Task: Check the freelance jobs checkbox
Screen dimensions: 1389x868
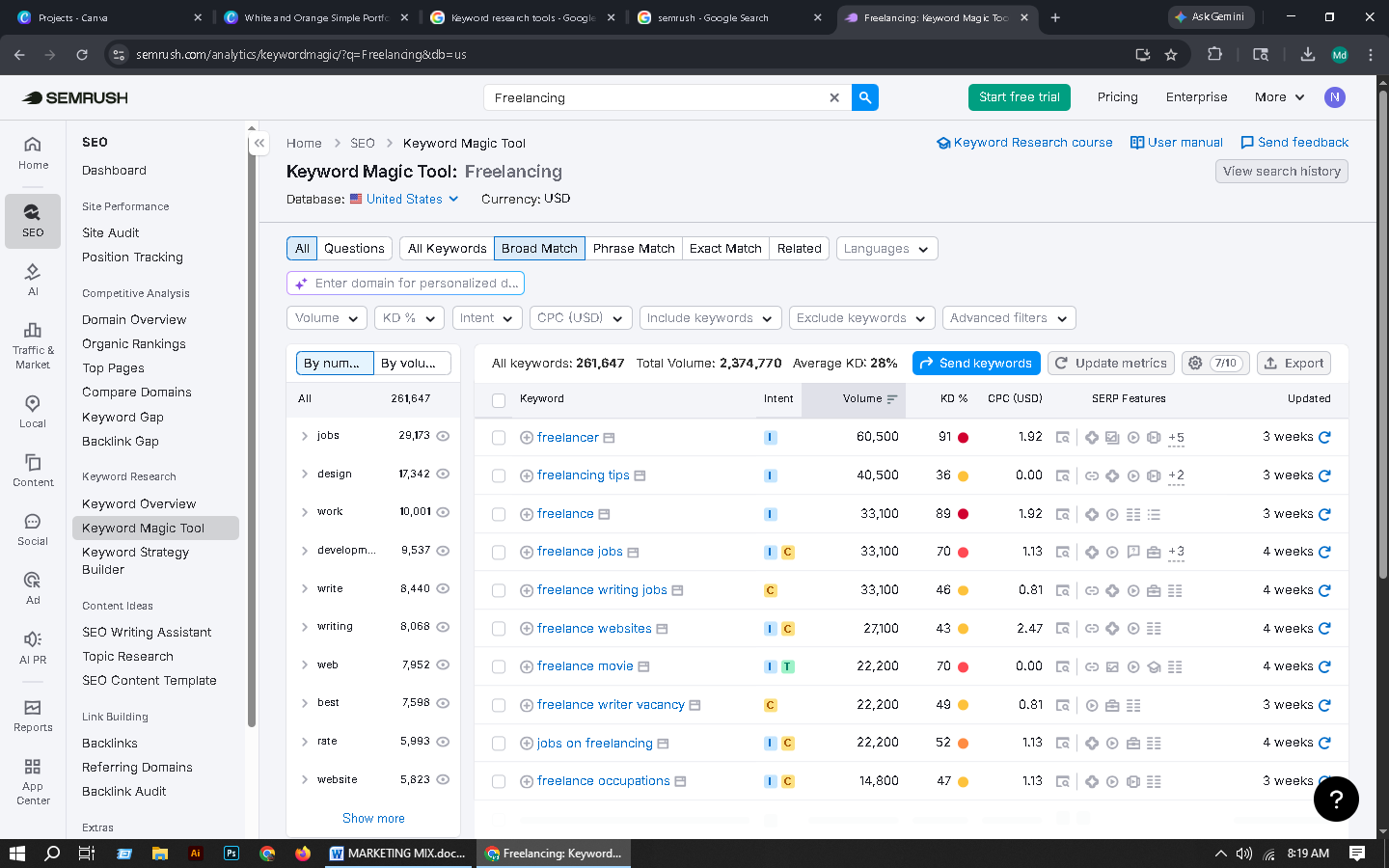Action: coord(499,553)
